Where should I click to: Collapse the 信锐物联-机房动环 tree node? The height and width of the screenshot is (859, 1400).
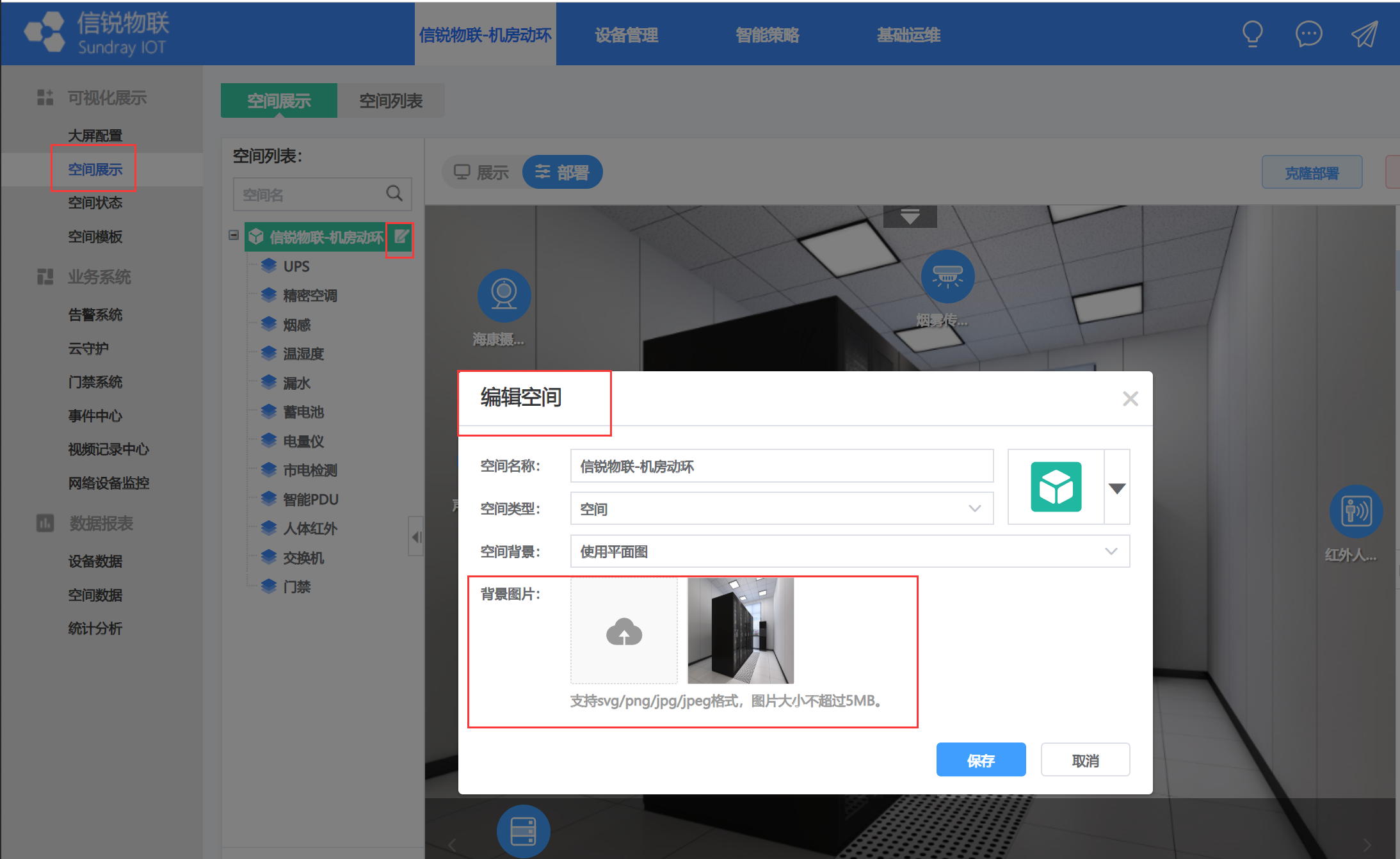tap(234, 236)
